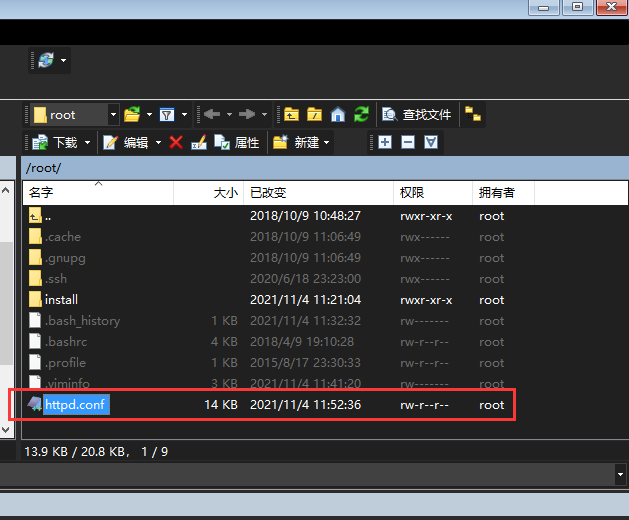
Task: Sort by 权限 column header
Action: tap(433, 193)
